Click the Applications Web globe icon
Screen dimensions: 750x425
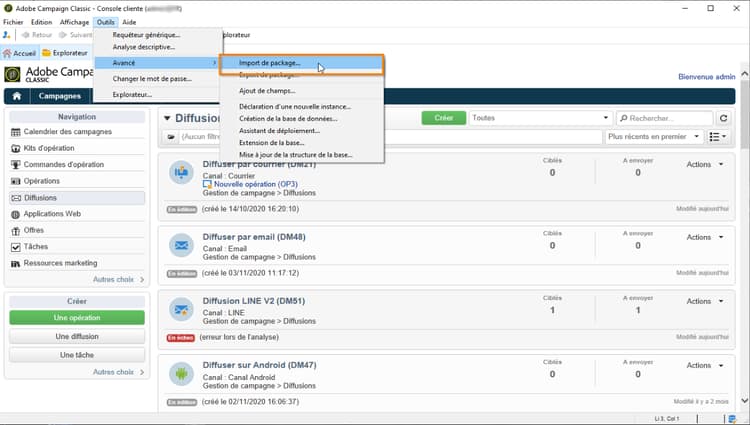(x=16, y=215)
